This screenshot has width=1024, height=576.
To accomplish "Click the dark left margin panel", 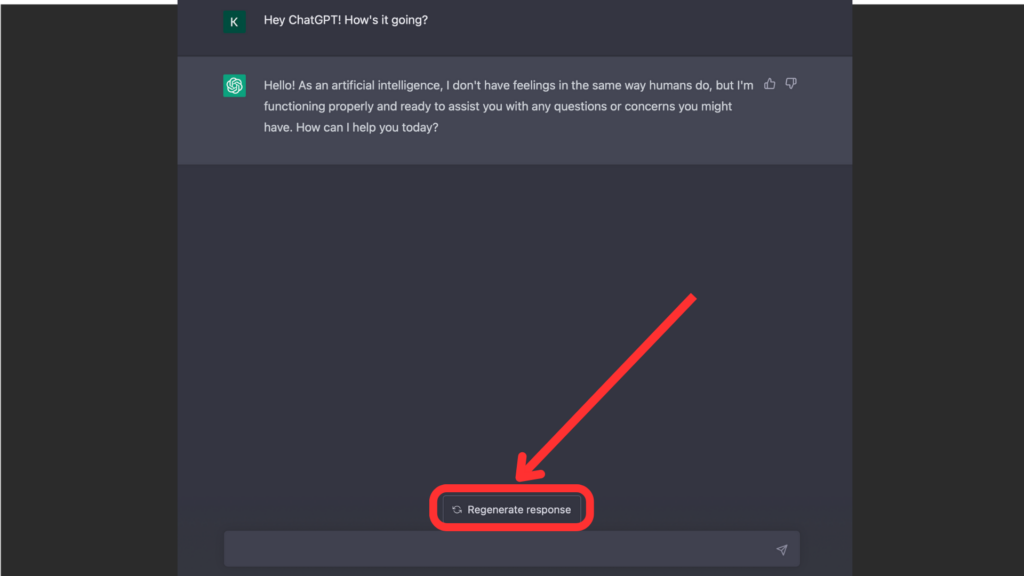I will [88, 300].
